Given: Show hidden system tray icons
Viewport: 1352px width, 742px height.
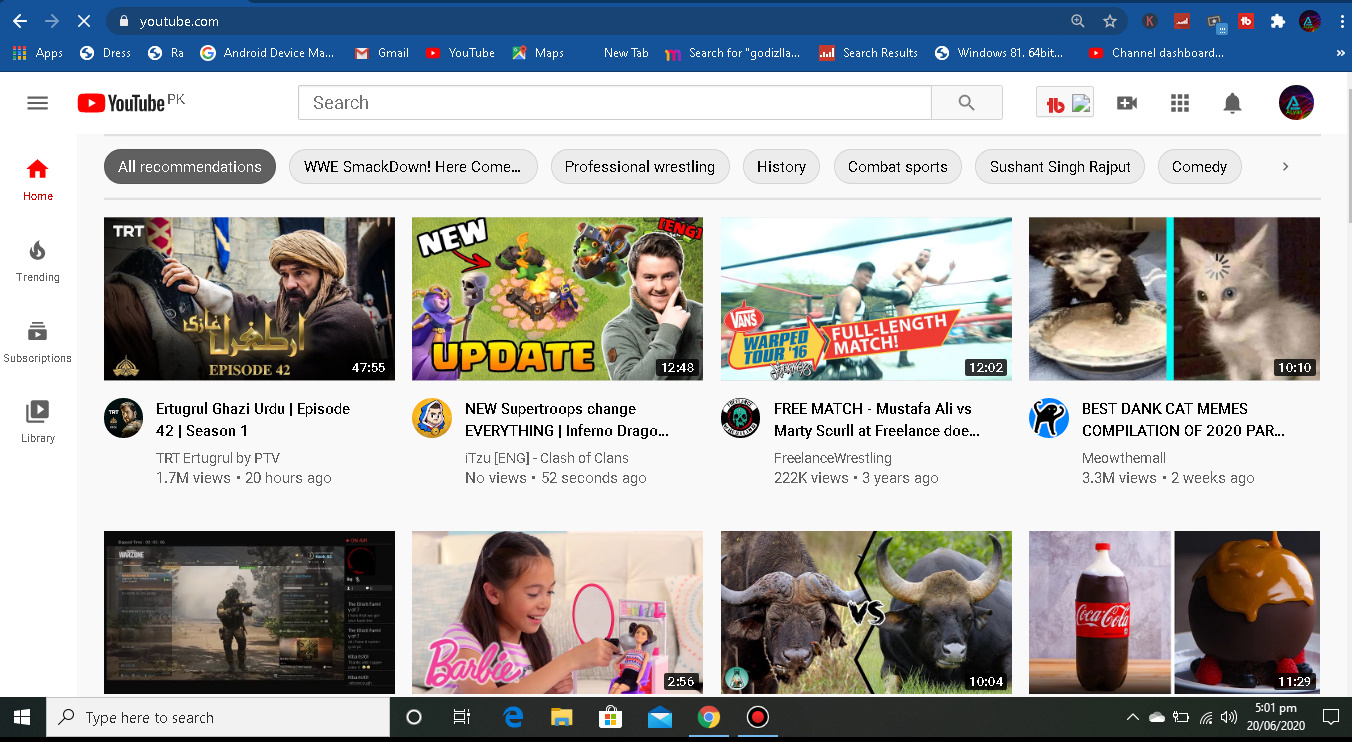Looking at the screenshot, I should pos(1132,717).
